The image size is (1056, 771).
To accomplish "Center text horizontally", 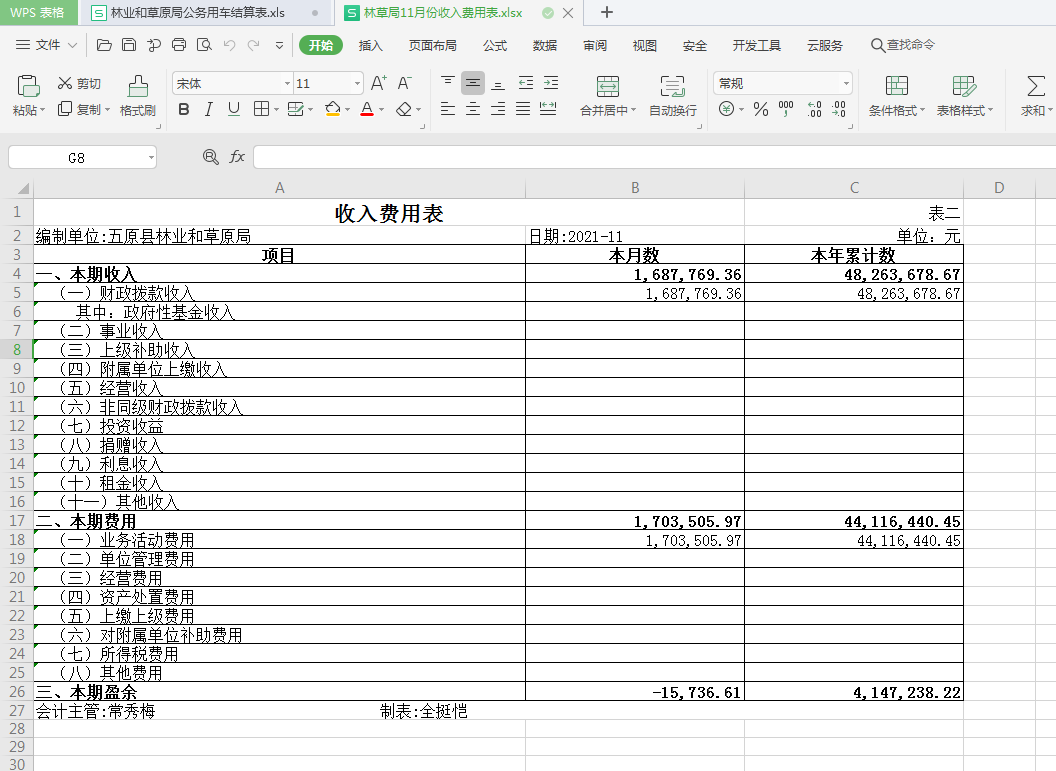I will point(473,109).
